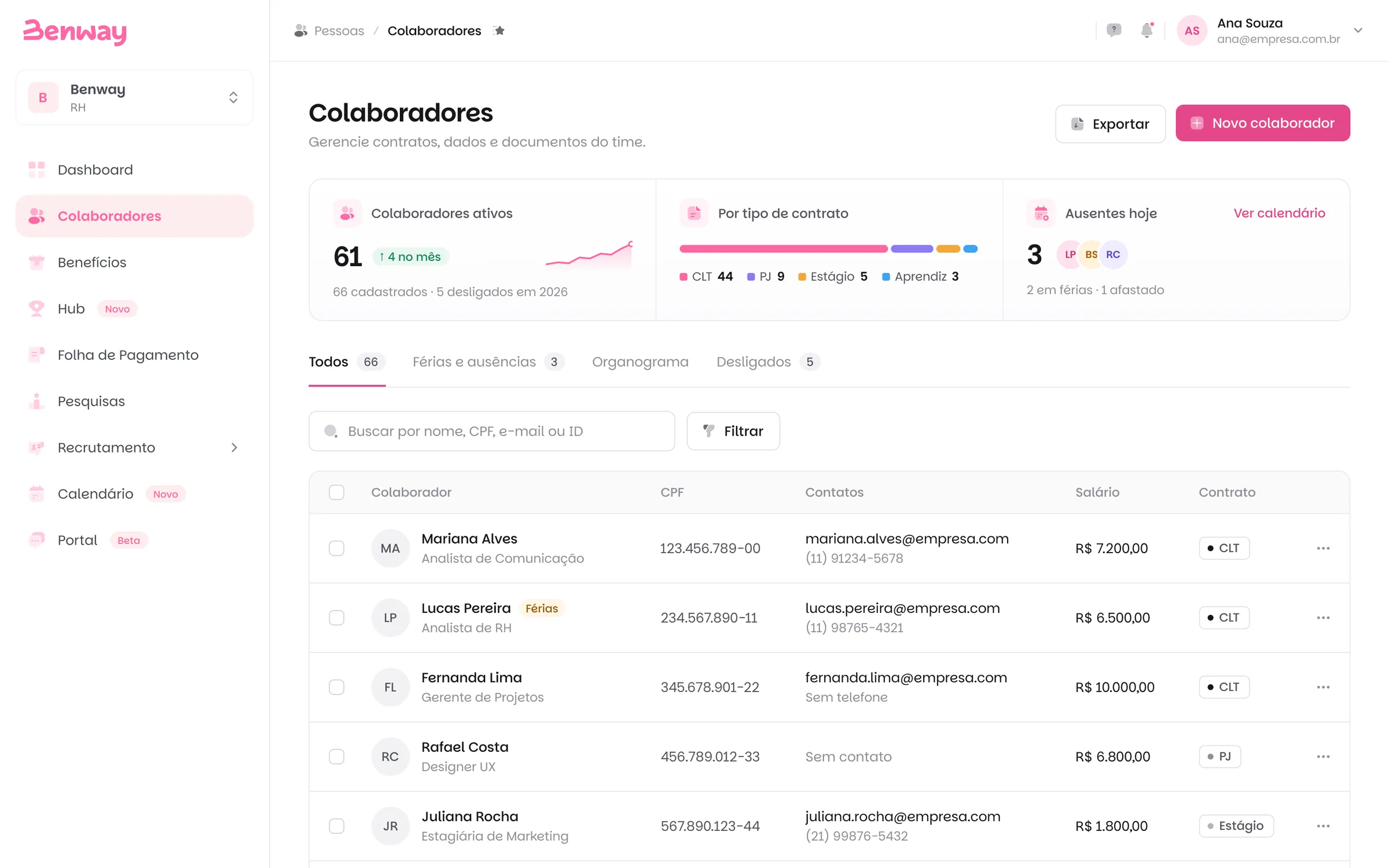Check the box for Juliana Rocha
Viewport: 1389px width, 868px height.
(336, 826)
